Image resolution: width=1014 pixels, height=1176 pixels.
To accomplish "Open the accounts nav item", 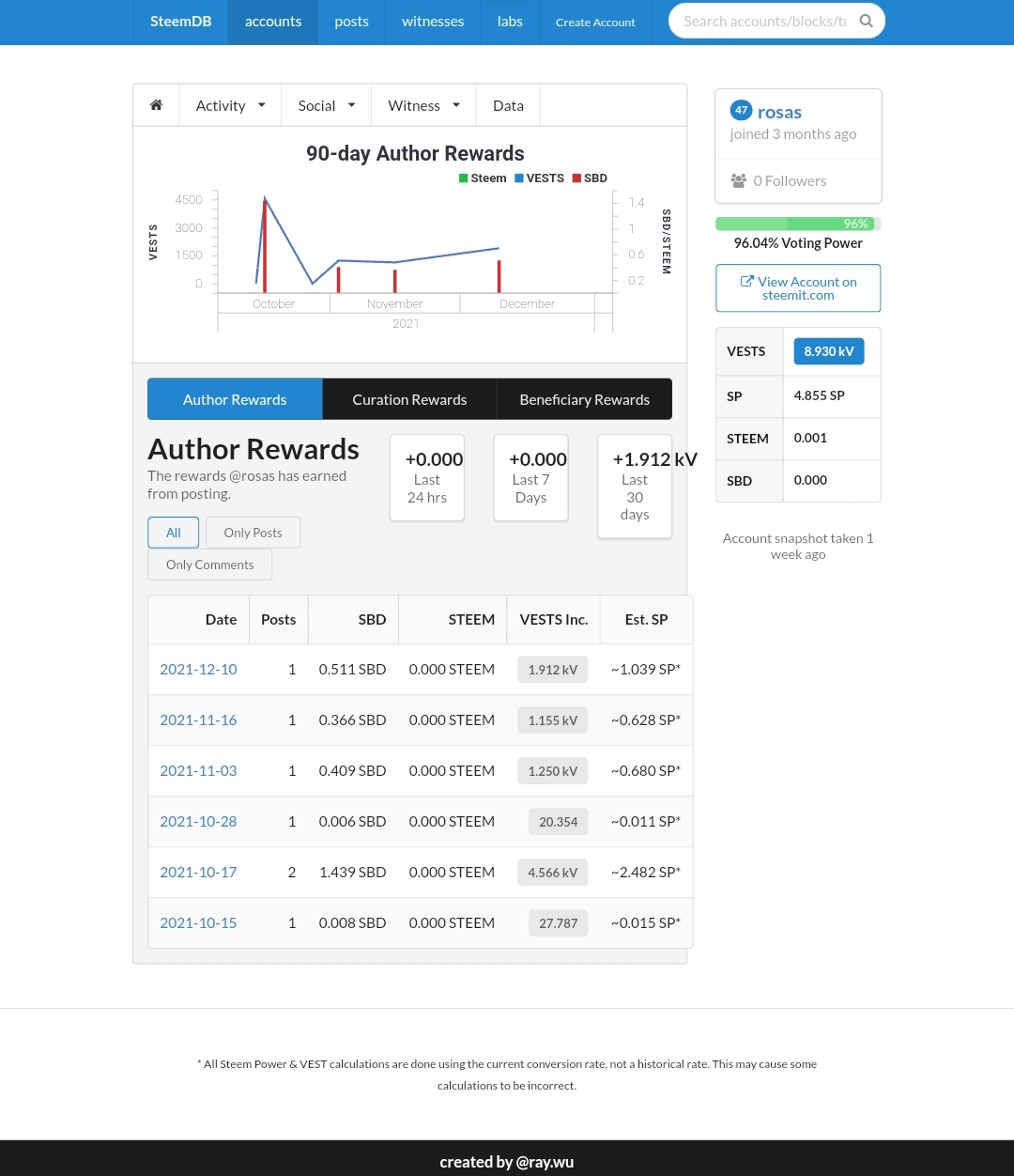I will tap(273, 21).
